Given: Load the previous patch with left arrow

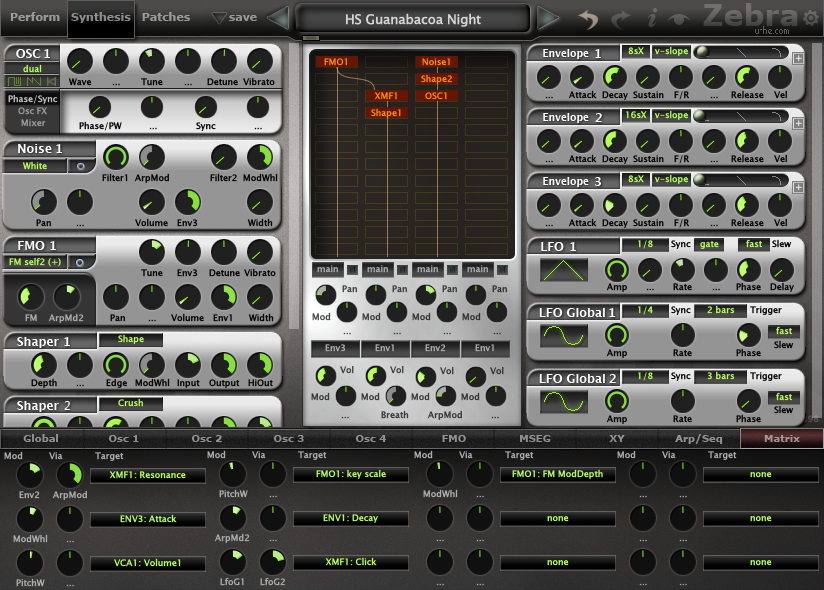Looking at the screenshot, I should [x=278, y=18].
